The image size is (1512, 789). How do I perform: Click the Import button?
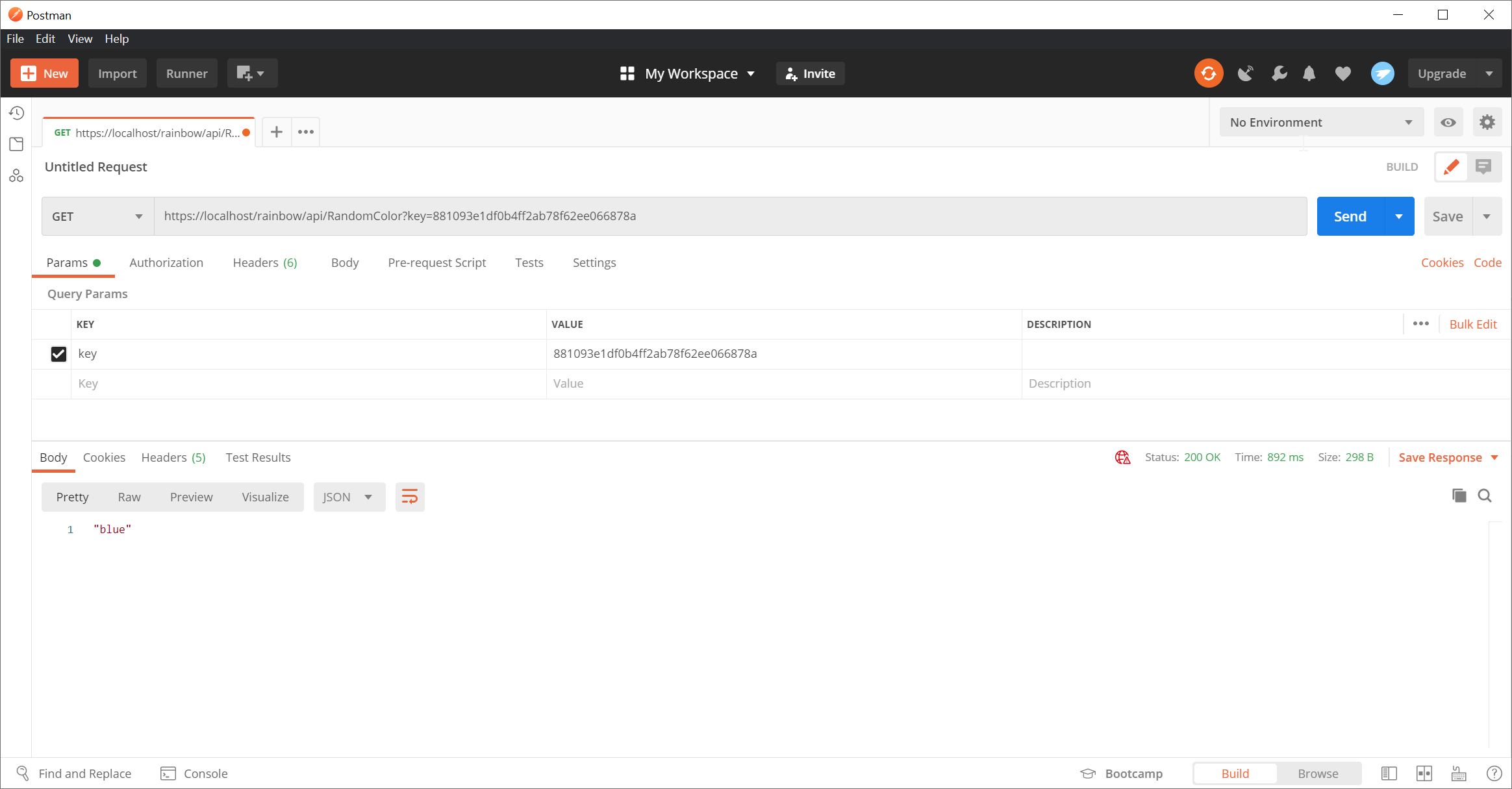pos(118,73)
